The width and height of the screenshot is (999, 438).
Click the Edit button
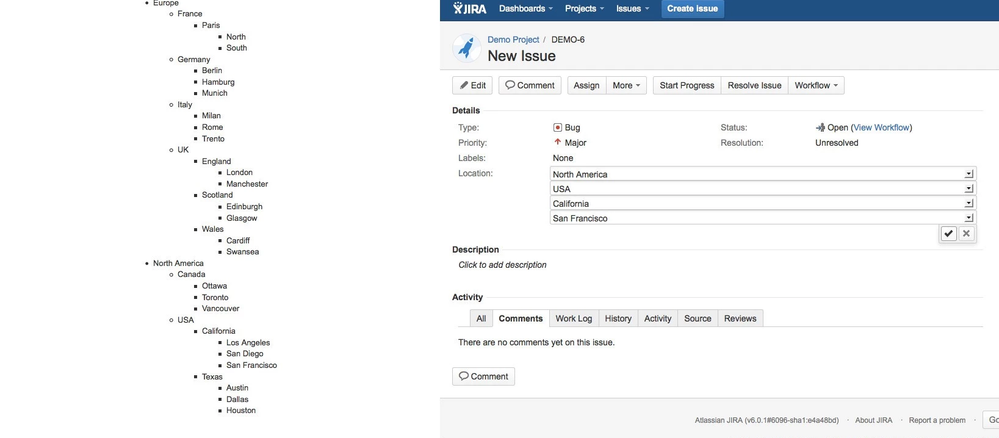pyautogui.click(x=472, y=85)
